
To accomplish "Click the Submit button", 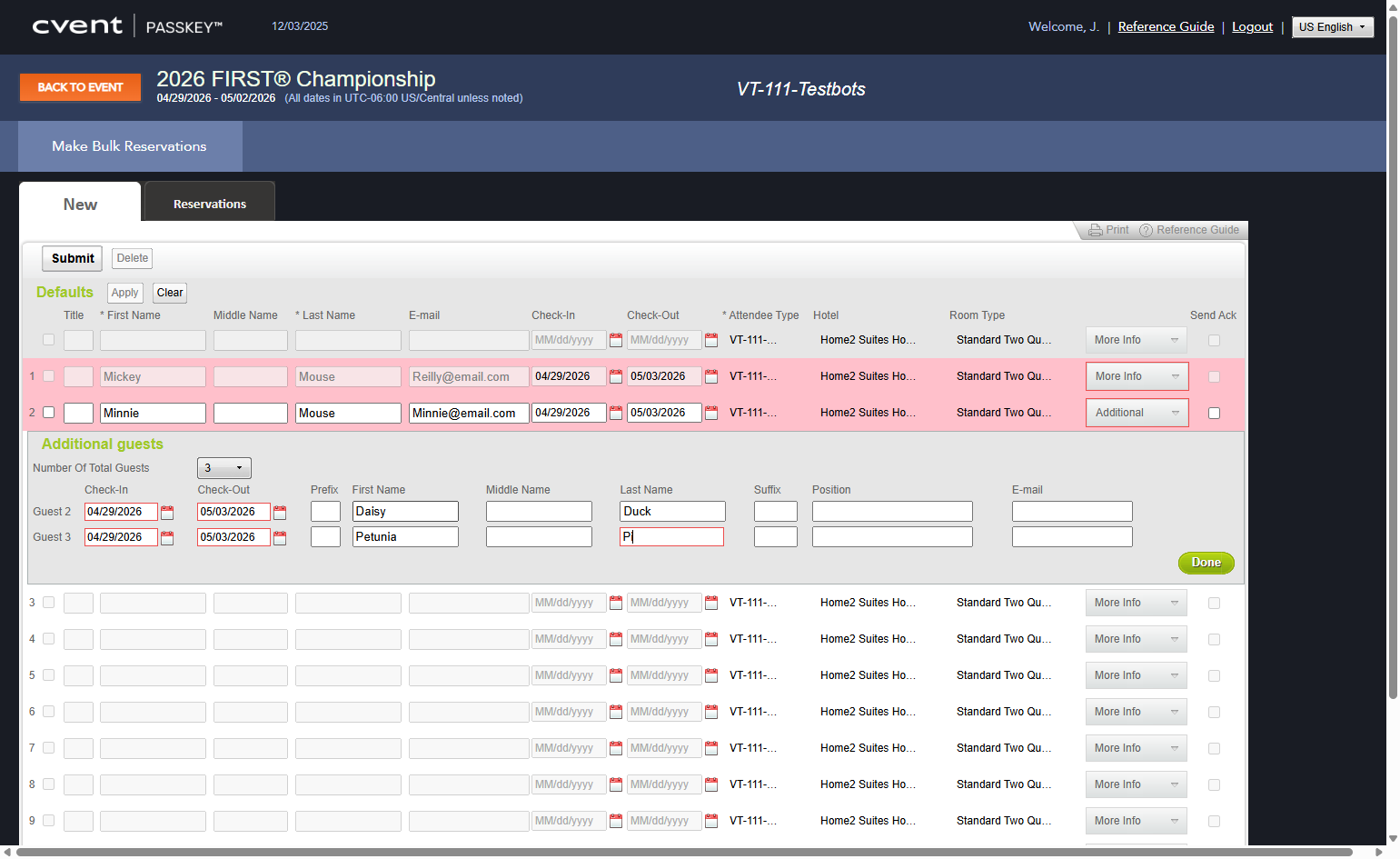I will click(73, 258).
